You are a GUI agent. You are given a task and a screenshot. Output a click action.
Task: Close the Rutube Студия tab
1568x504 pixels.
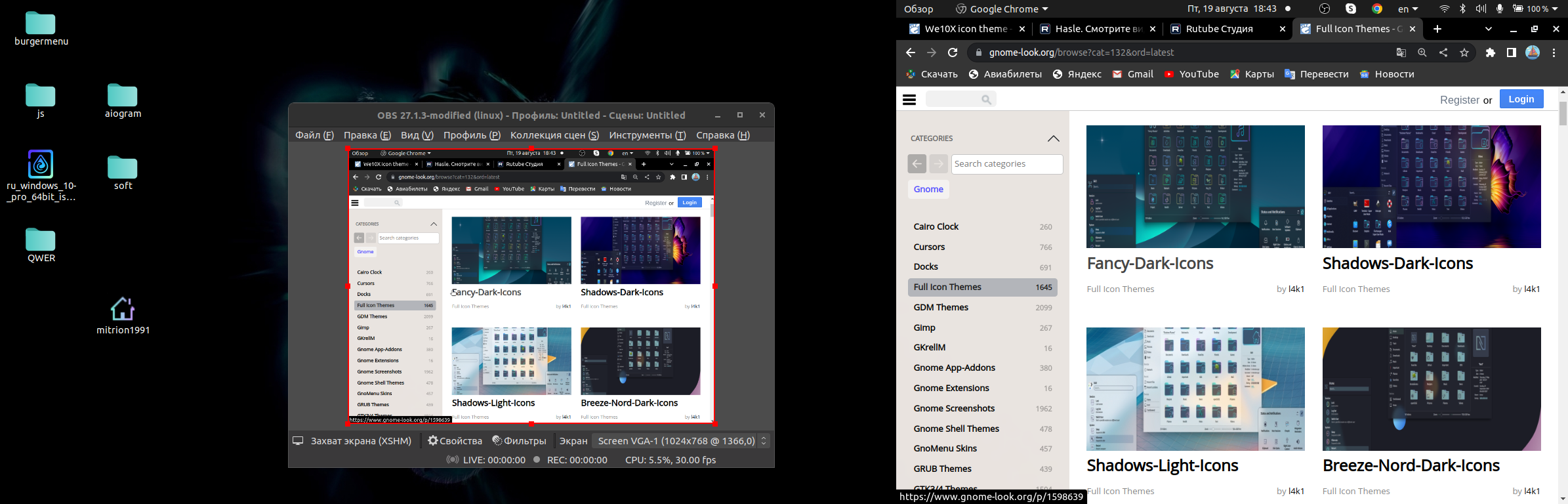point(1283,29)
